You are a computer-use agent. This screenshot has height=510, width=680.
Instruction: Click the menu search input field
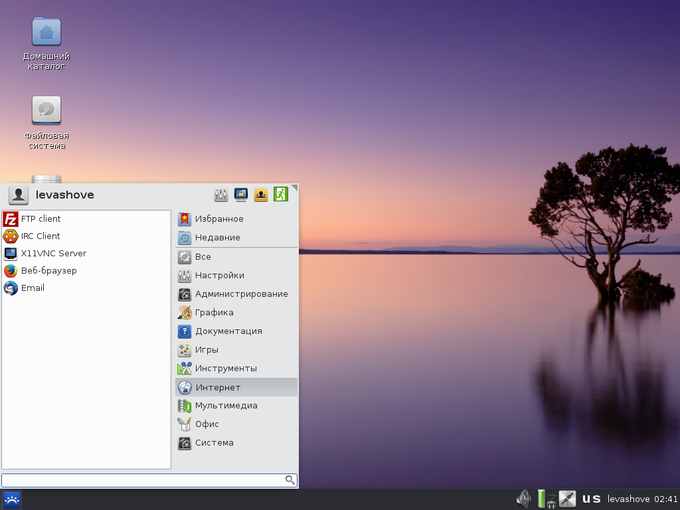point(149,480)
